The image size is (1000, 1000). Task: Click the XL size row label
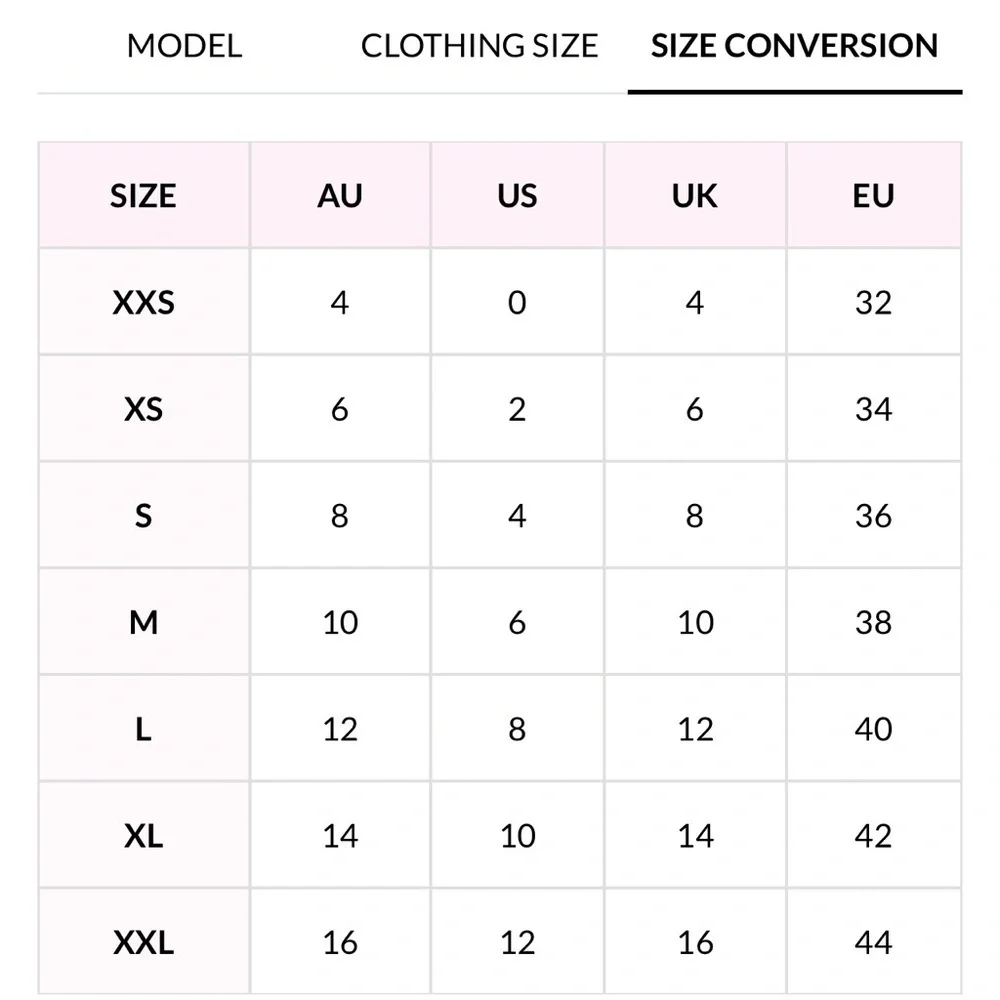click(x=143, y=836)
